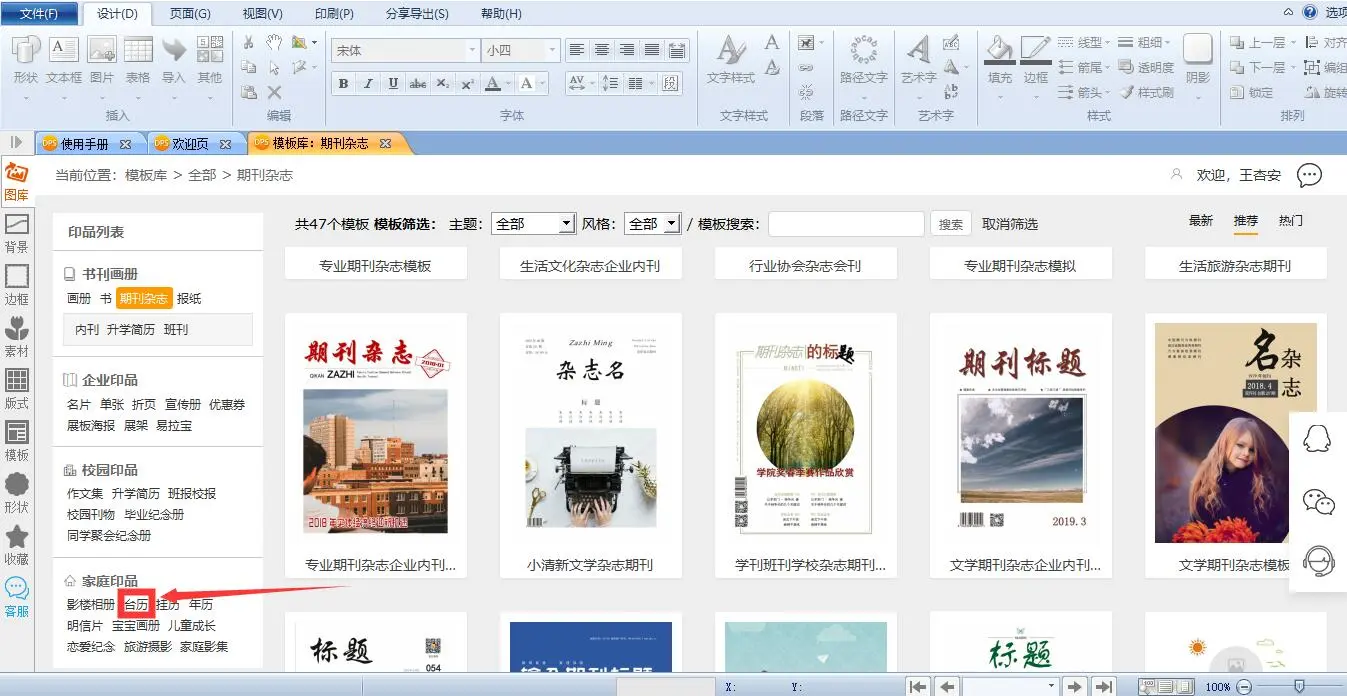Click the 收藏 favorites star icon
This screenshot has width=1347, height=696.
click(x=16, y=544)
